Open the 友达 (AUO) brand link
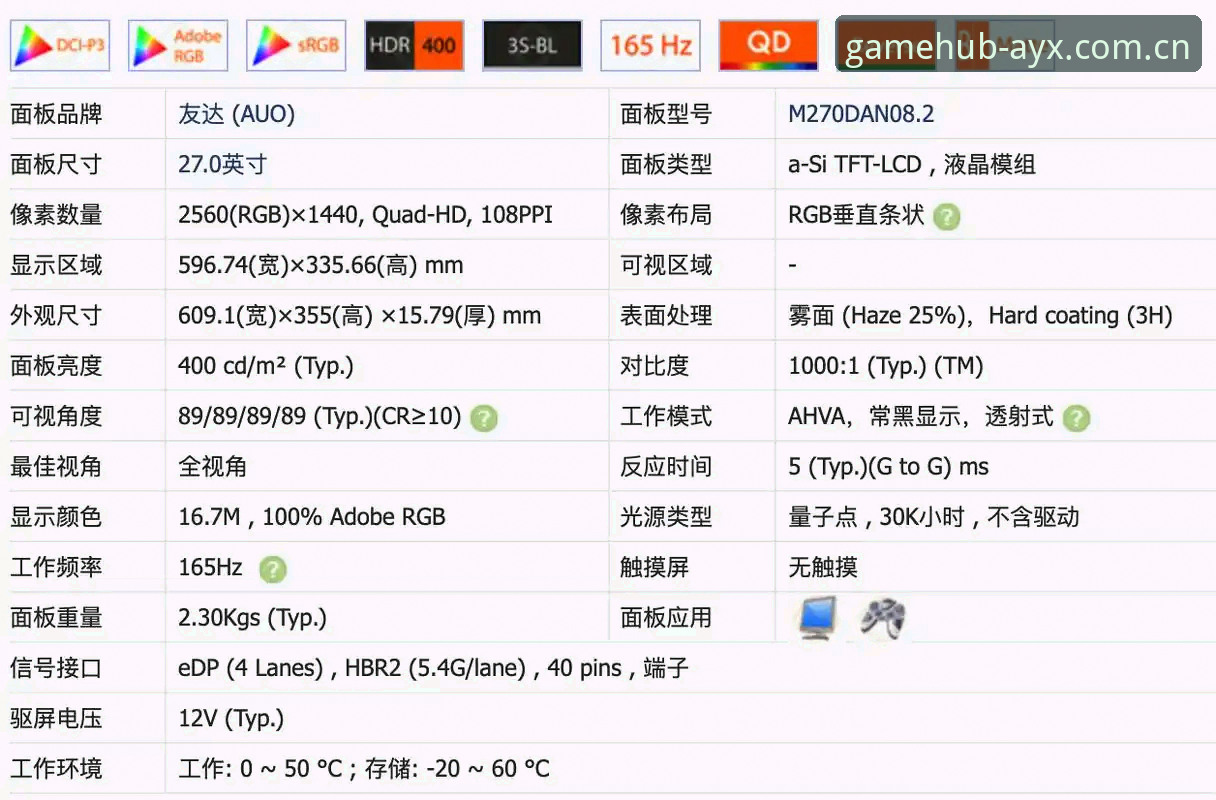 pos(236,114)
